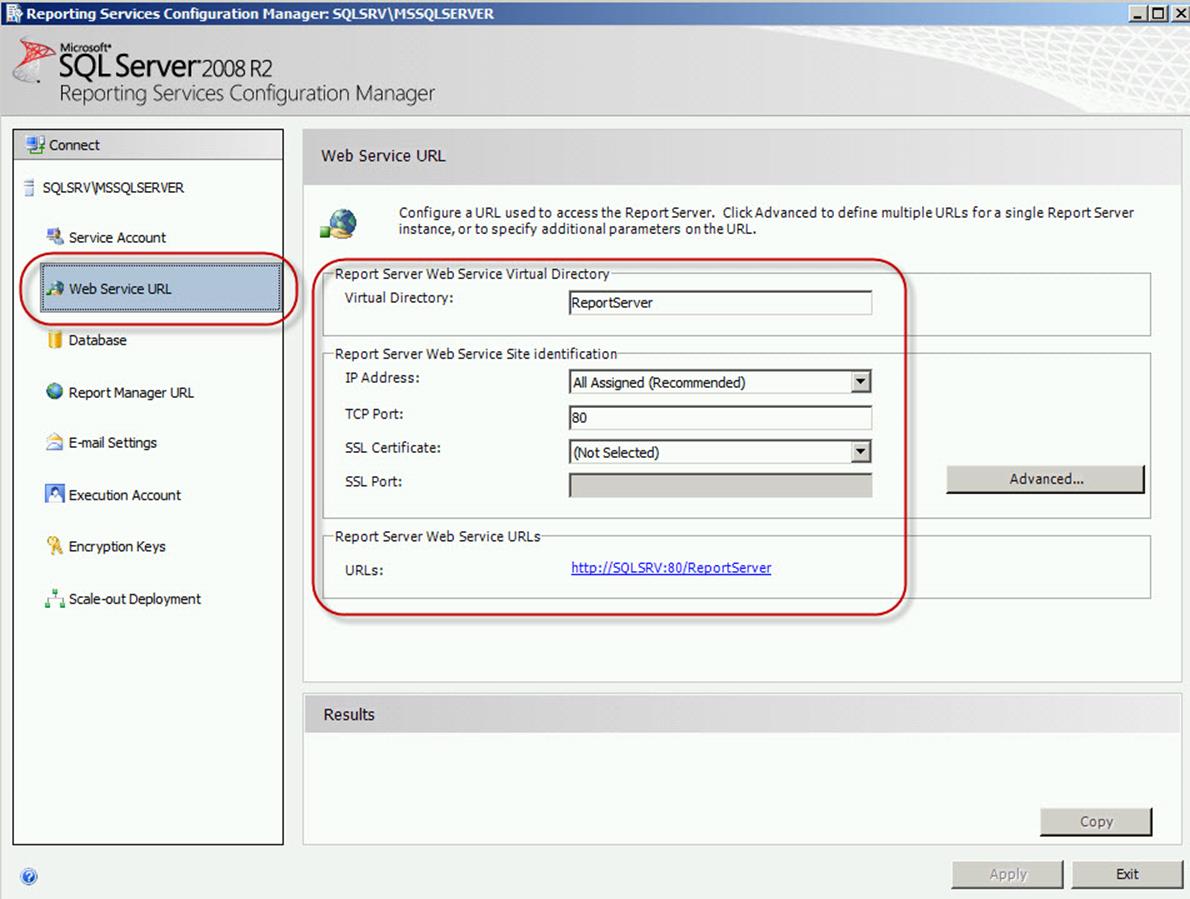The height and width of the screenshot is (899, 1190).
Task: Expand the SSL Certificate dropdown arrow
Action: point(861,451)
